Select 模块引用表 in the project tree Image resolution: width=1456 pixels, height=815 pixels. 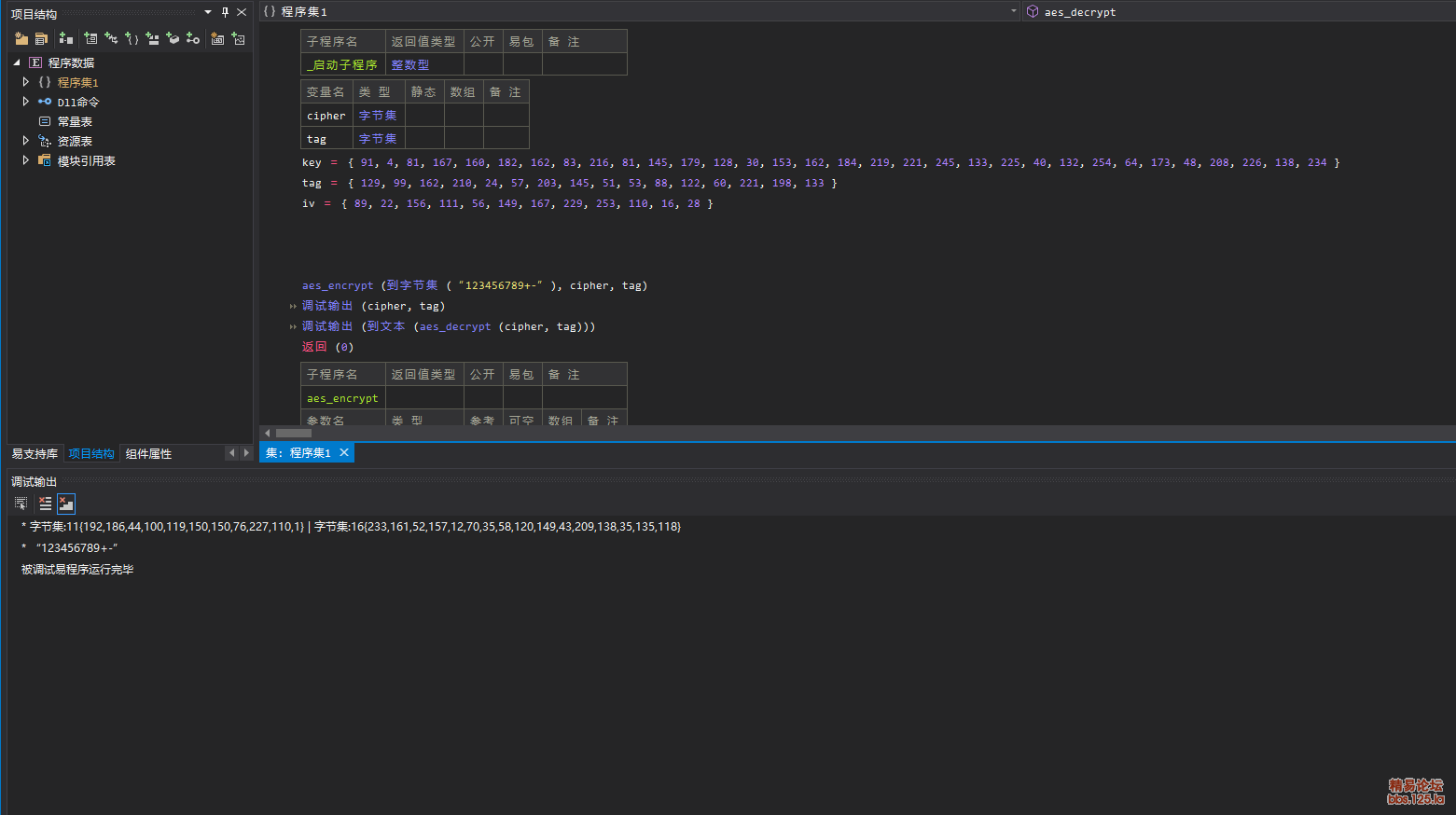tap(87, 160)
